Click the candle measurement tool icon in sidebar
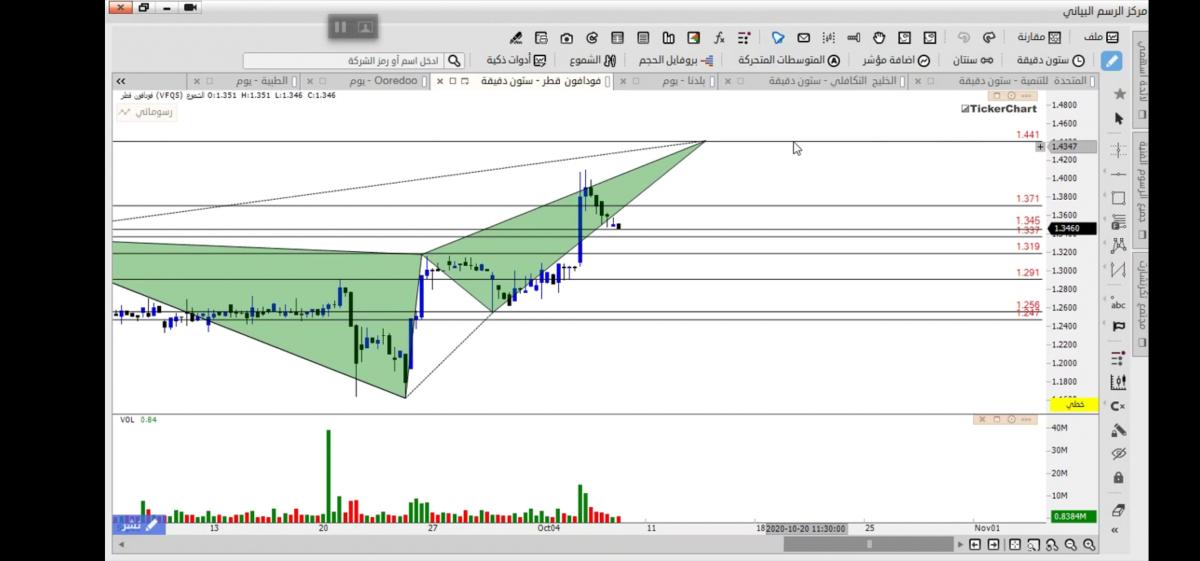The width and height of the screenshot is (1200, 561). pos(1118,382)
